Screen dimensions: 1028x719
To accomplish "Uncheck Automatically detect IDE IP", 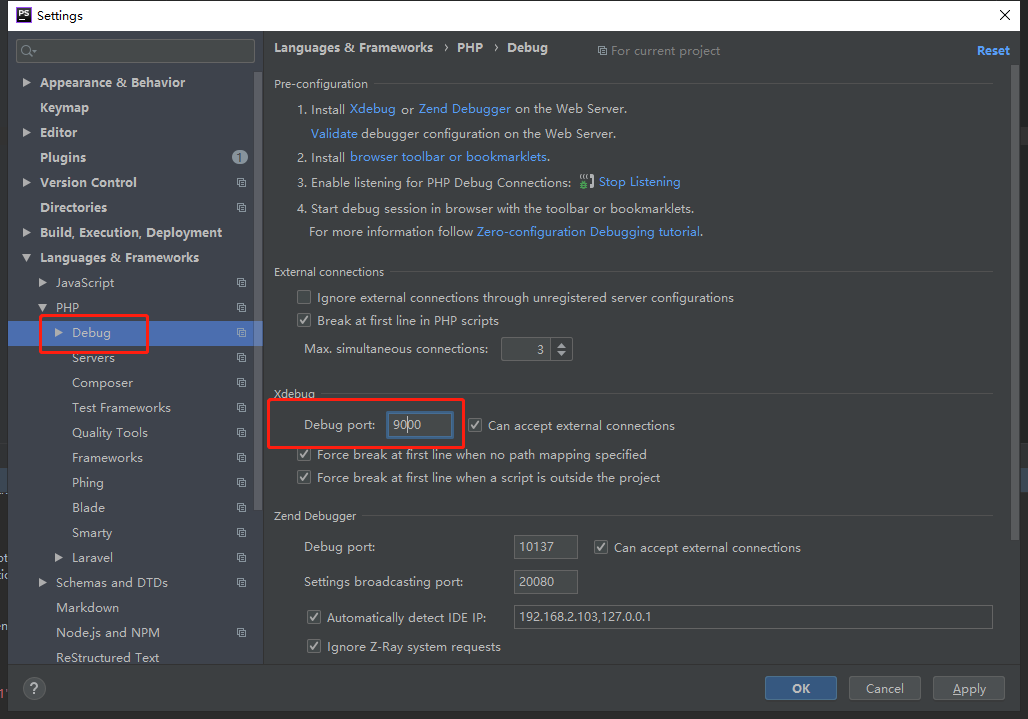I will point(314,617).
